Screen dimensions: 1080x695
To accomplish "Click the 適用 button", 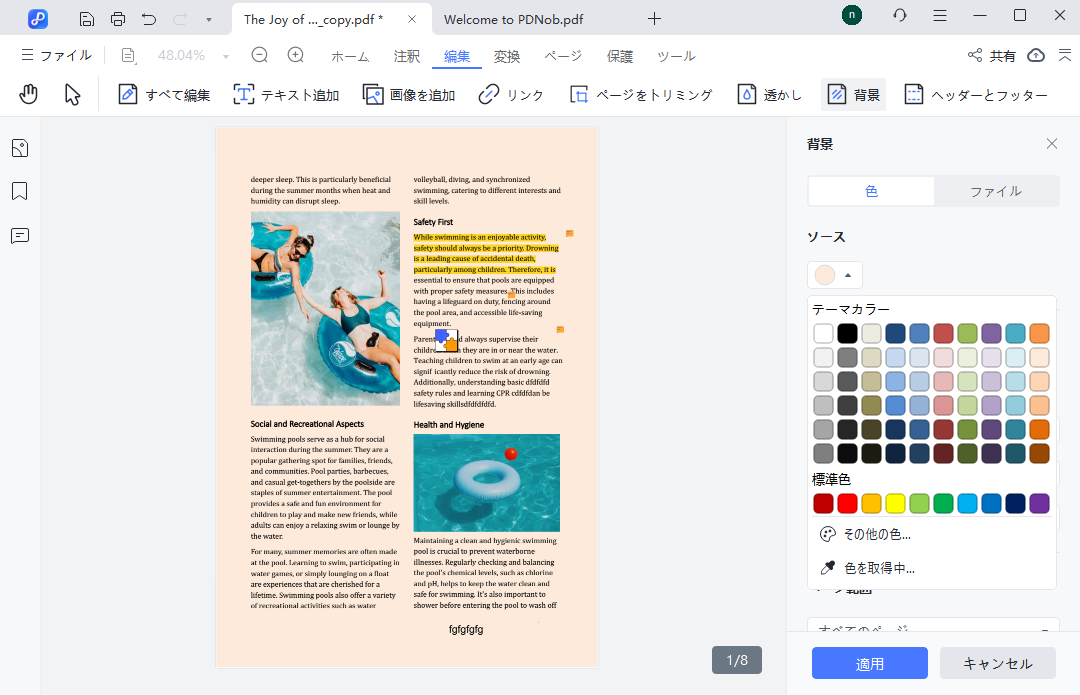I will (869, 663).
